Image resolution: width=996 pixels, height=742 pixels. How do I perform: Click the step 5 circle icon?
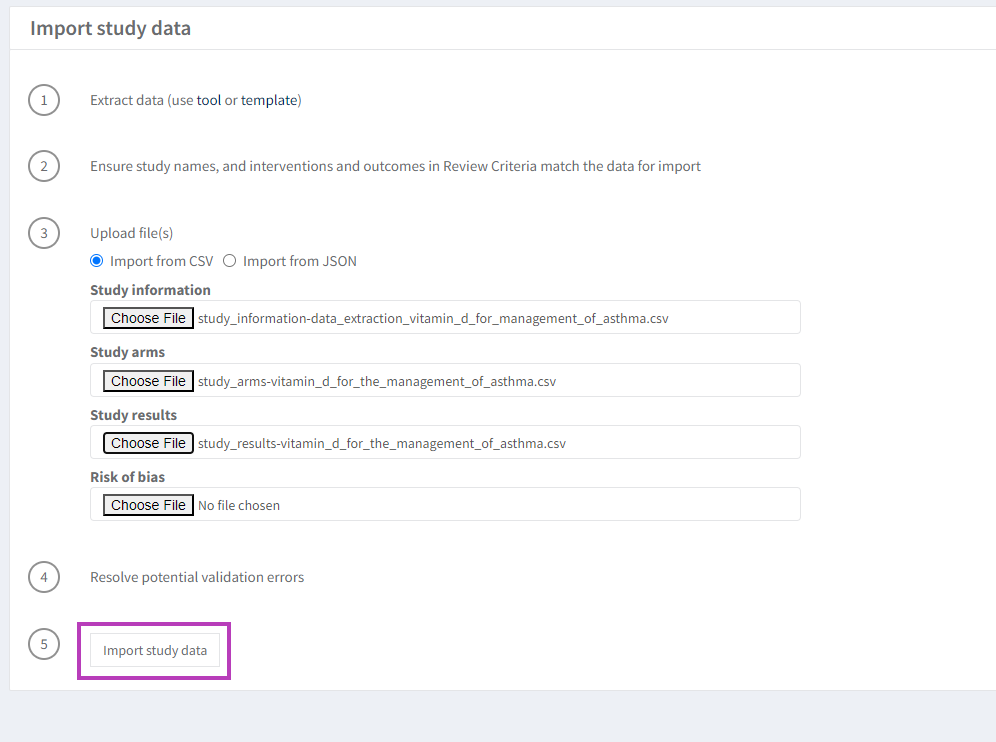44,645
